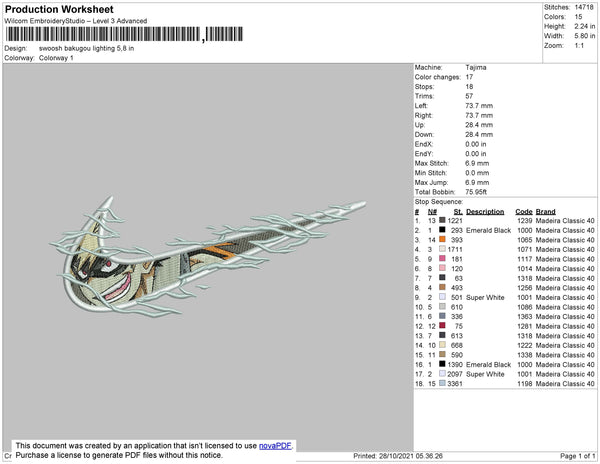Screen dimensions: 600x464
Task: Click the light pink swatch in stop 6
Action: coord(442,268)
